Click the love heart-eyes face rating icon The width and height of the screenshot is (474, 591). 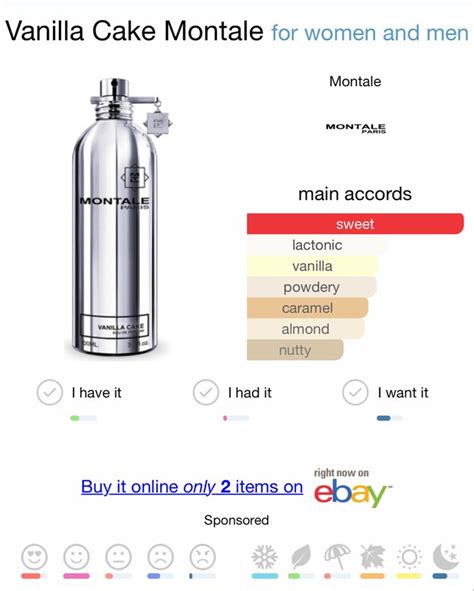pos(35,556)
